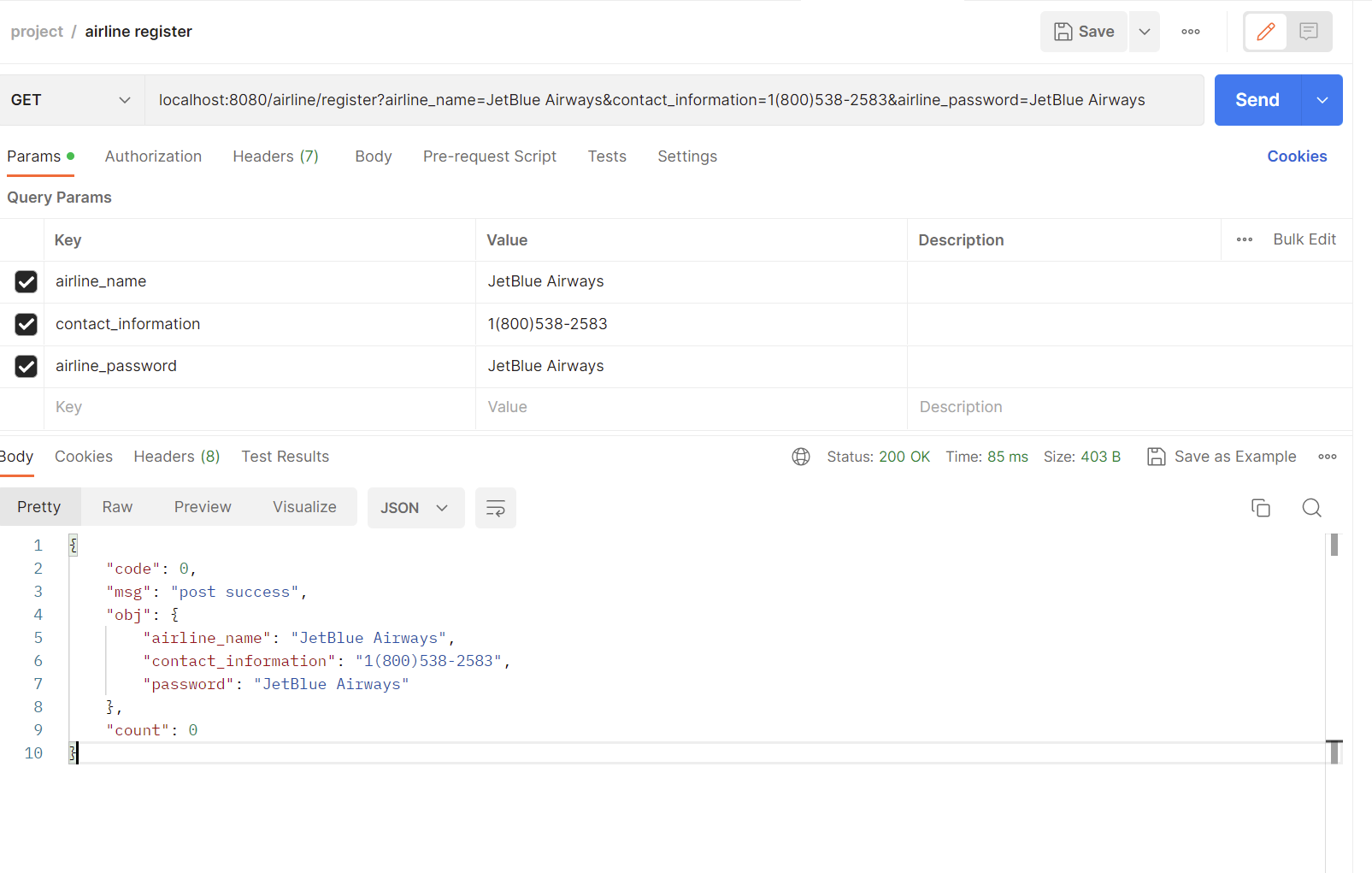Click the airline_password key cell
The width and height of the screenshot is (1372, 873).
260,366
